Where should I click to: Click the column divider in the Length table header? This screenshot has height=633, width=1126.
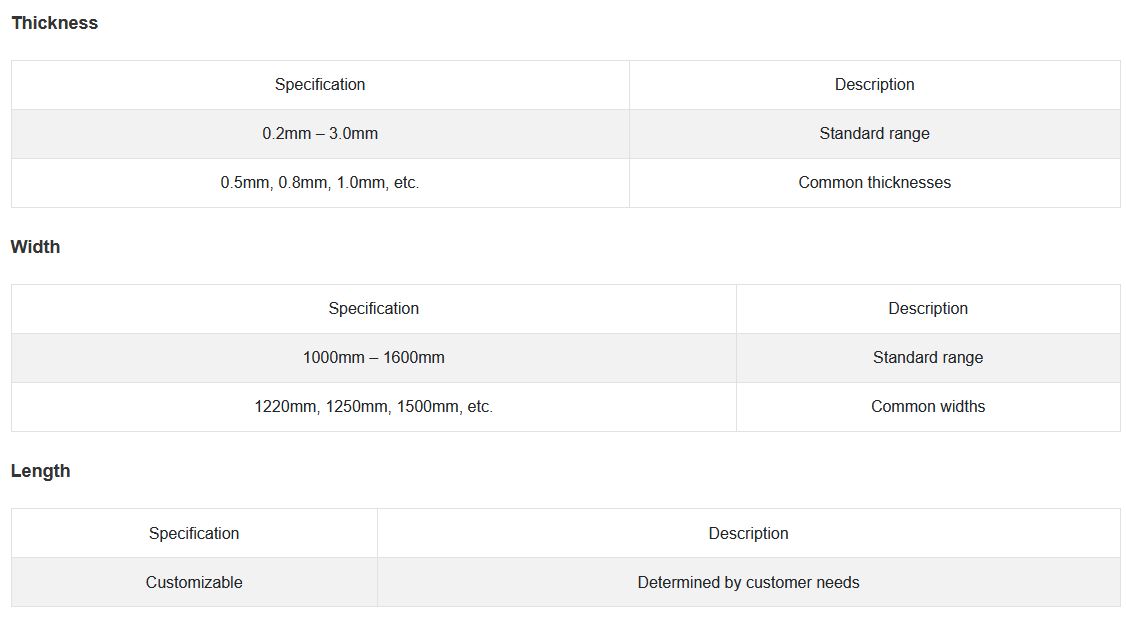coord(377,534)
